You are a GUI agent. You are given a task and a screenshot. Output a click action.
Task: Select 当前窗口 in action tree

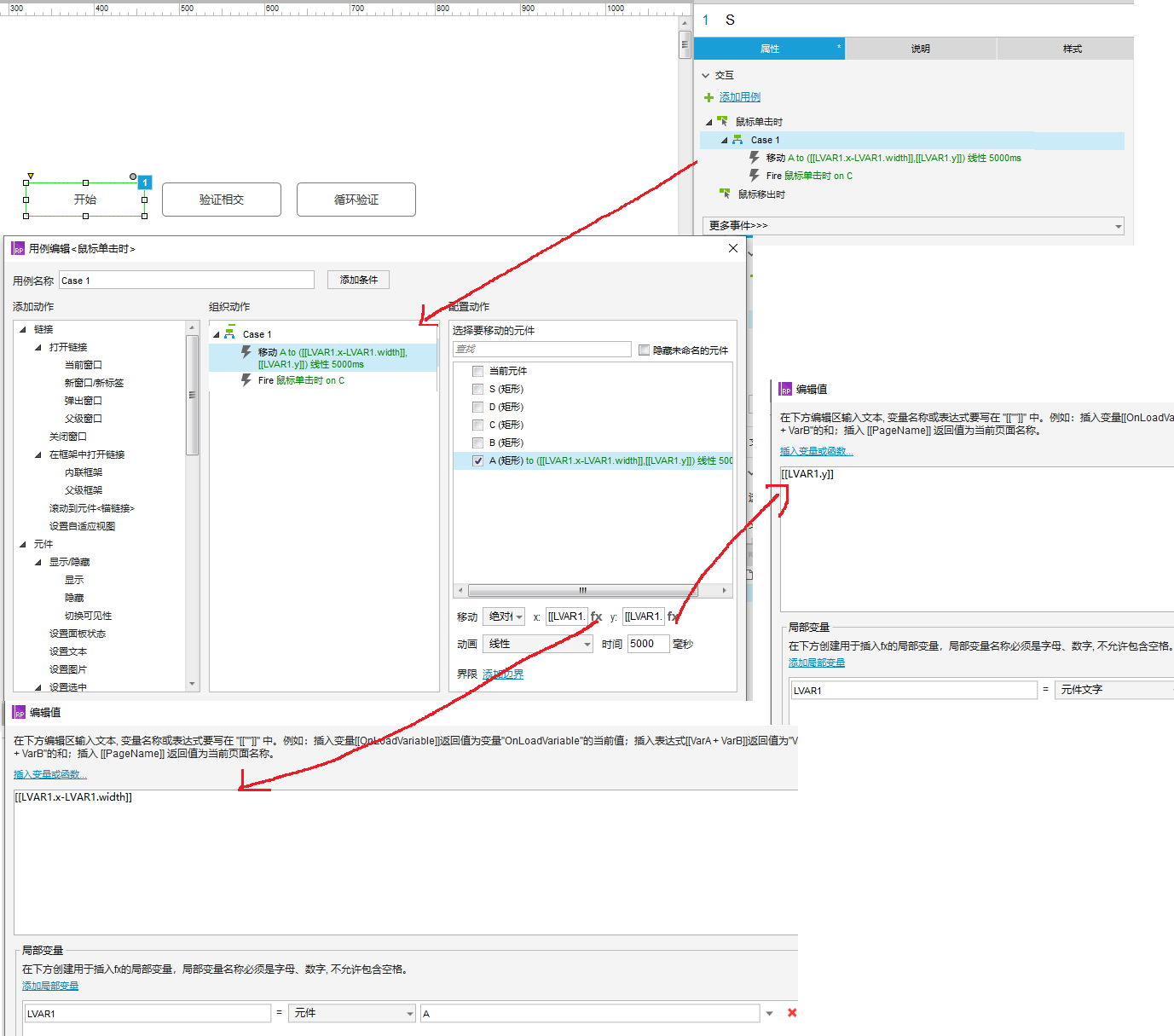[84, 365]
